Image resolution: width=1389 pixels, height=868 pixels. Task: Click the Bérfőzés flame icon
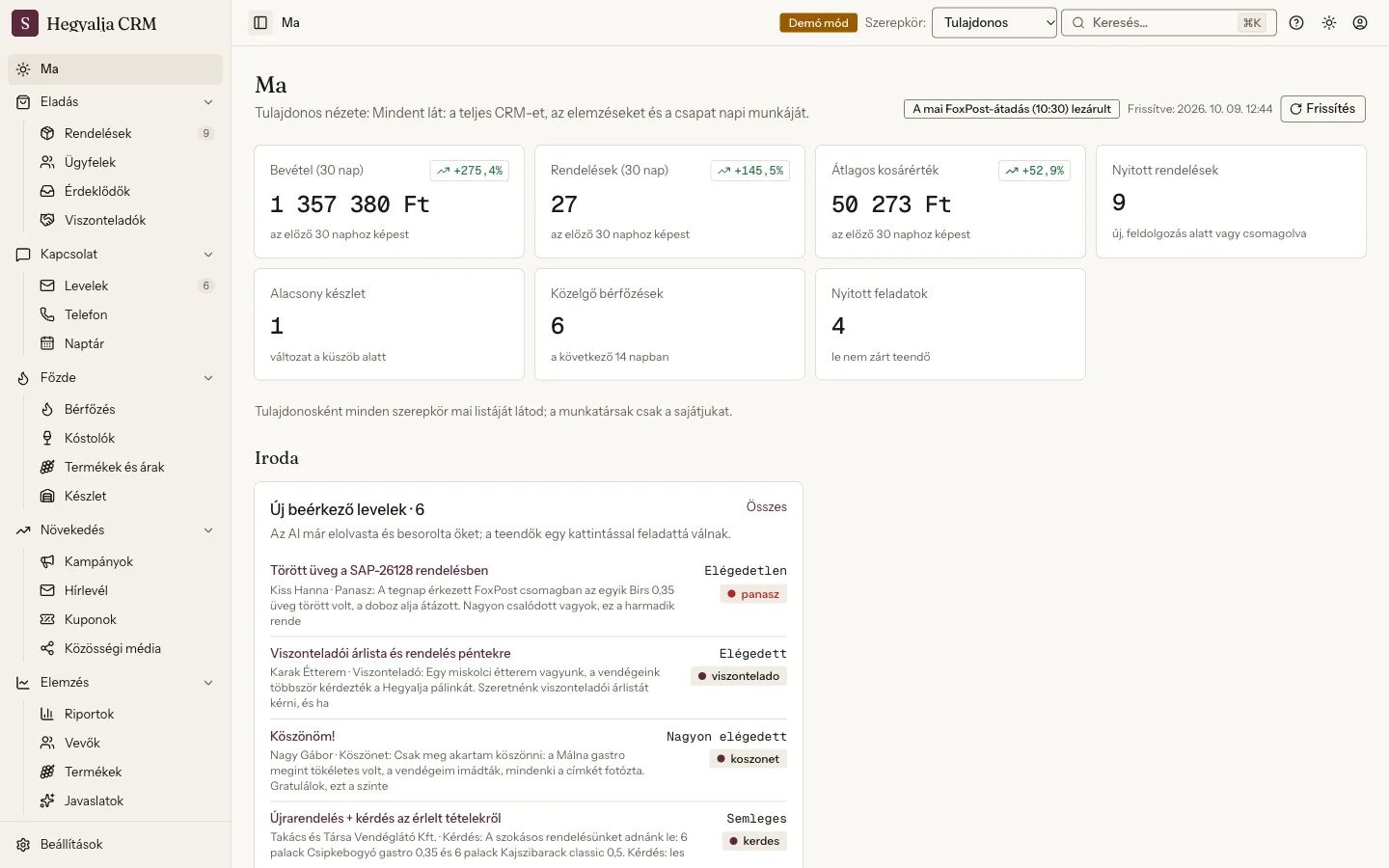coord(47,409)
